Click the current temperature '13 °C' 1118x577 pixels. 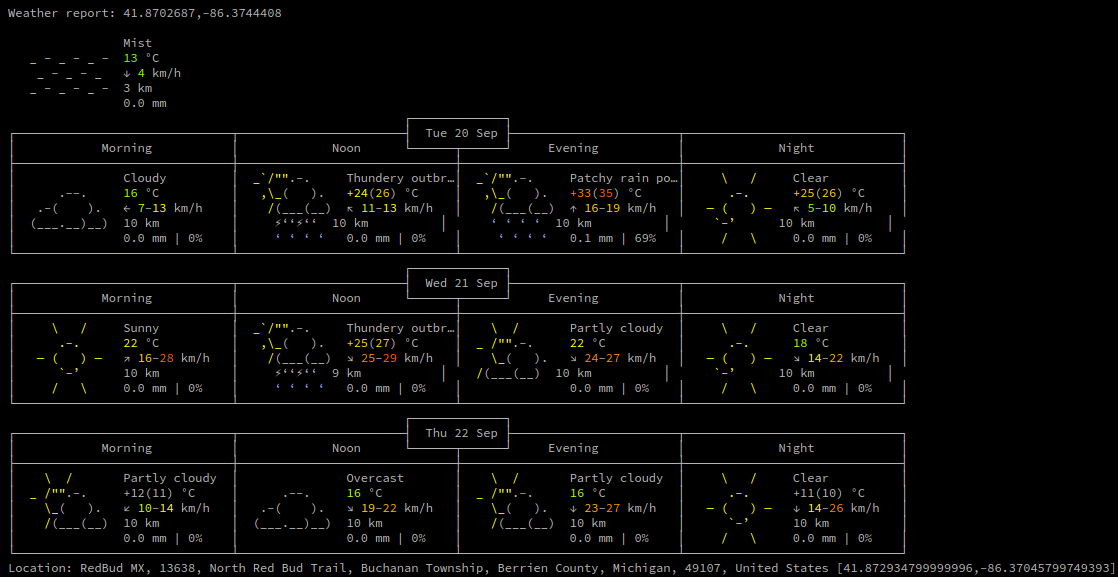(x=141, y=58)
